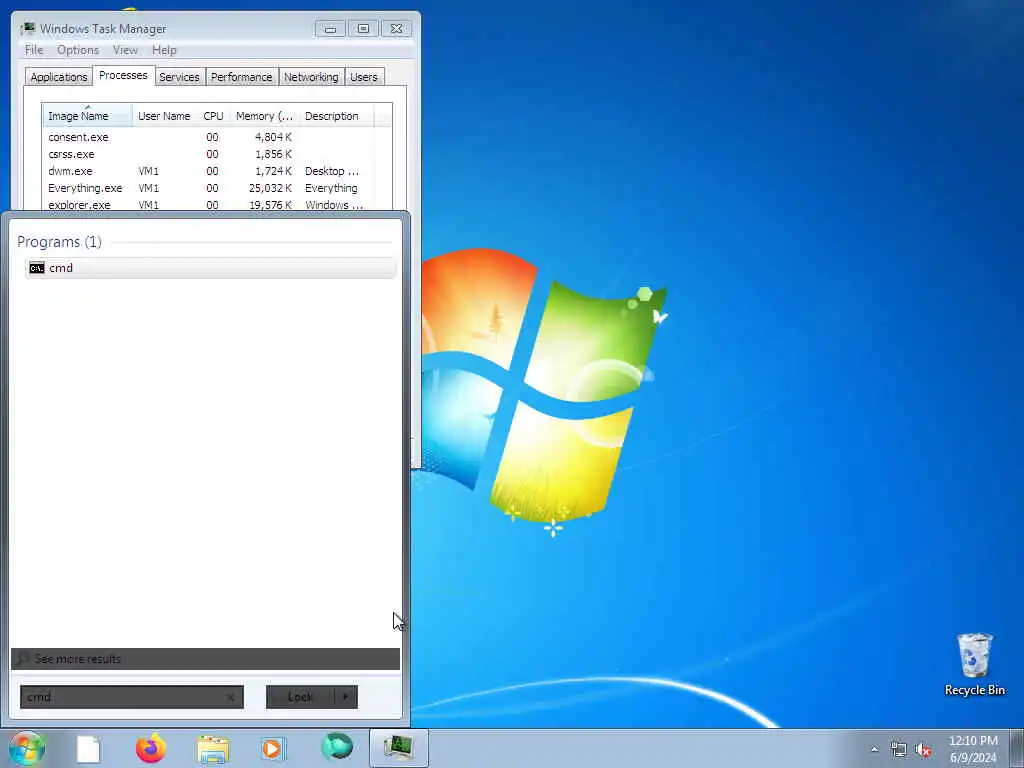Open the Help menu in Task Manager
The image size is (1024, 768).
click(165, 50)
